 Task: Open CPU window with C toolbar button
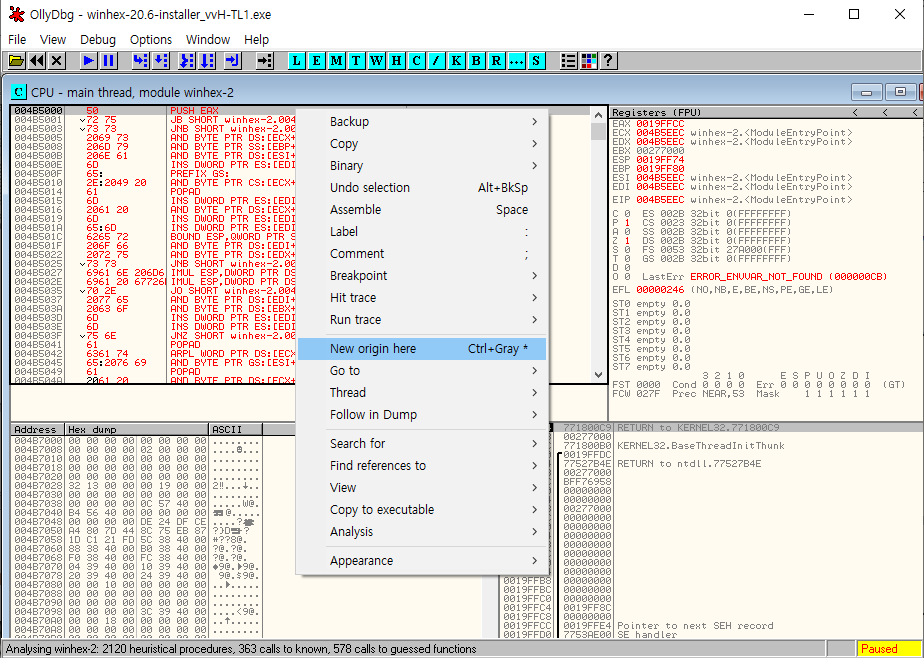417,60
